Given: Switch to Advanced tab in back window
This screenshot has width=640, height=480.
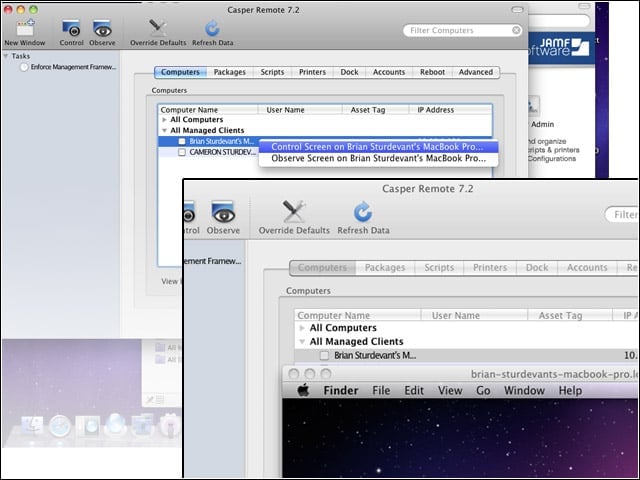Looking at the screenshot, I should 476,72.
